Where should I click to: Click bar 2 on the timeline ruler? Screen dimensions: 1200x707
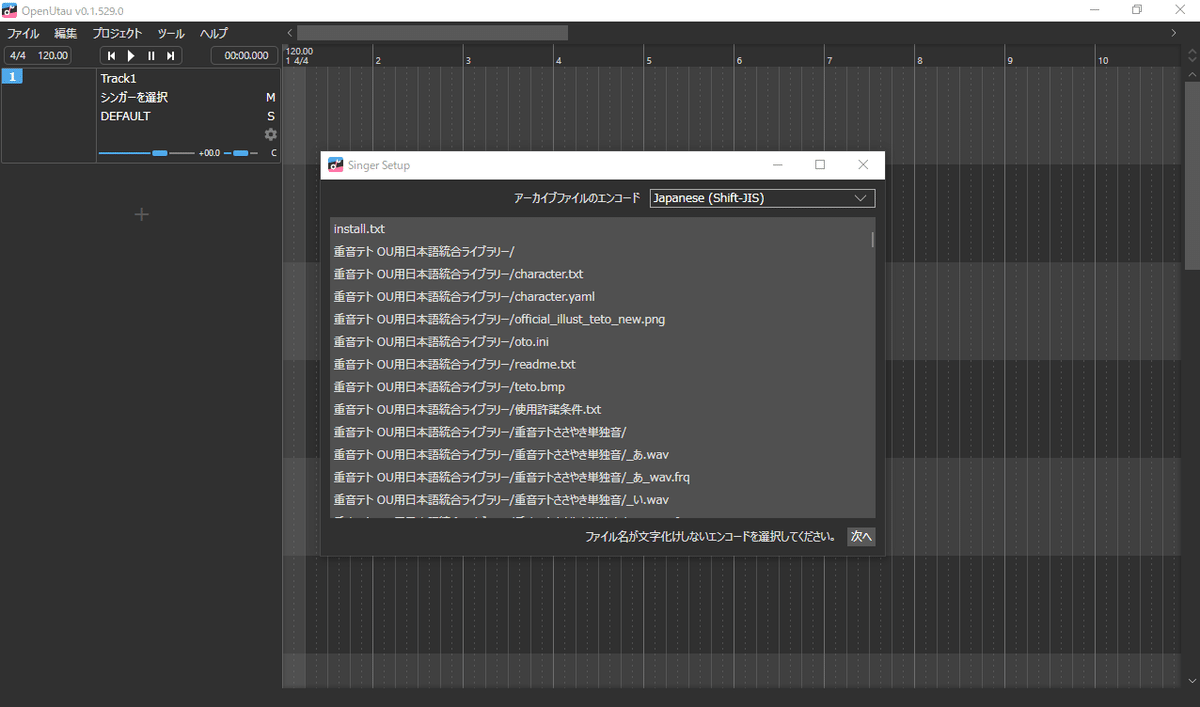(x=378, y=60)
